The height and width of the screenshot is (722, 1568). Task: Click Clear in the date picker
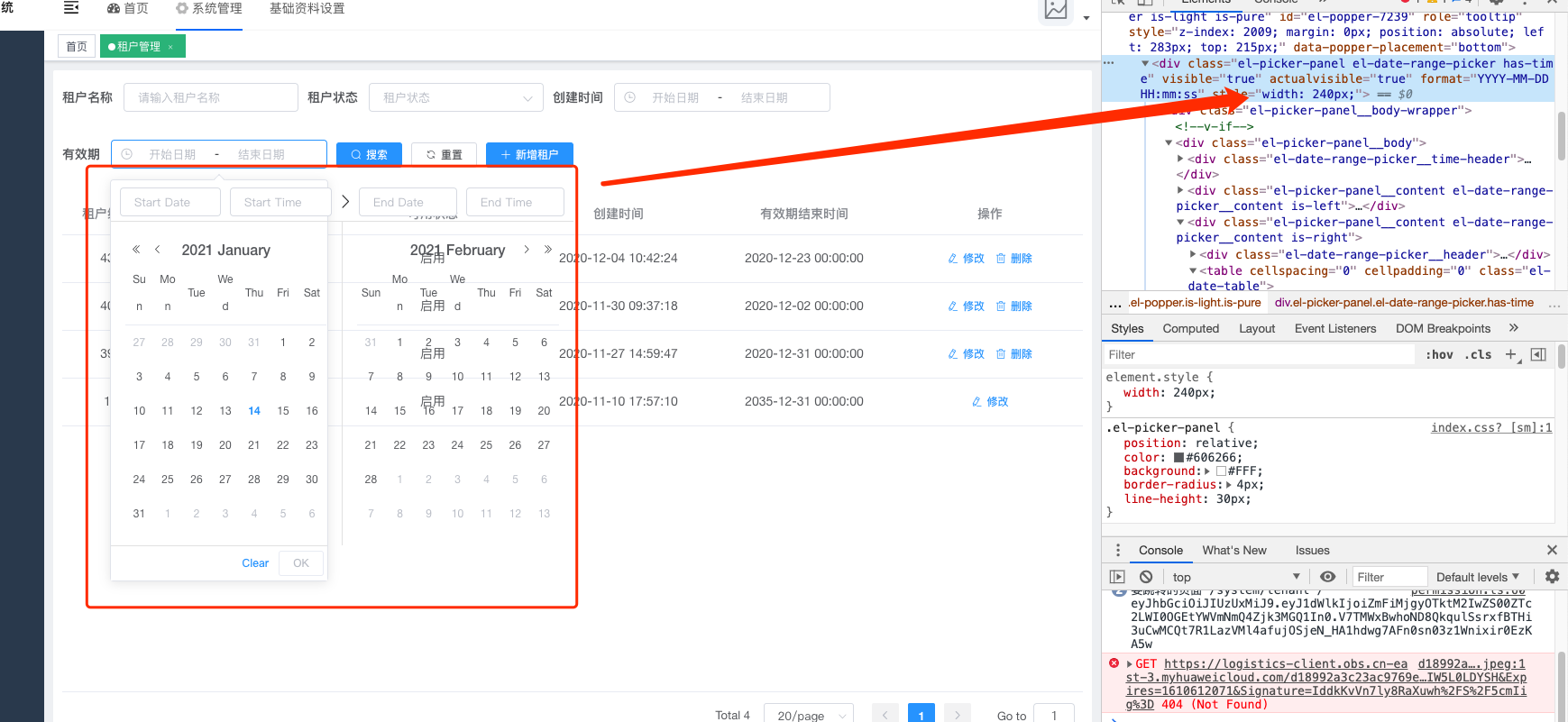coord(255,563)
